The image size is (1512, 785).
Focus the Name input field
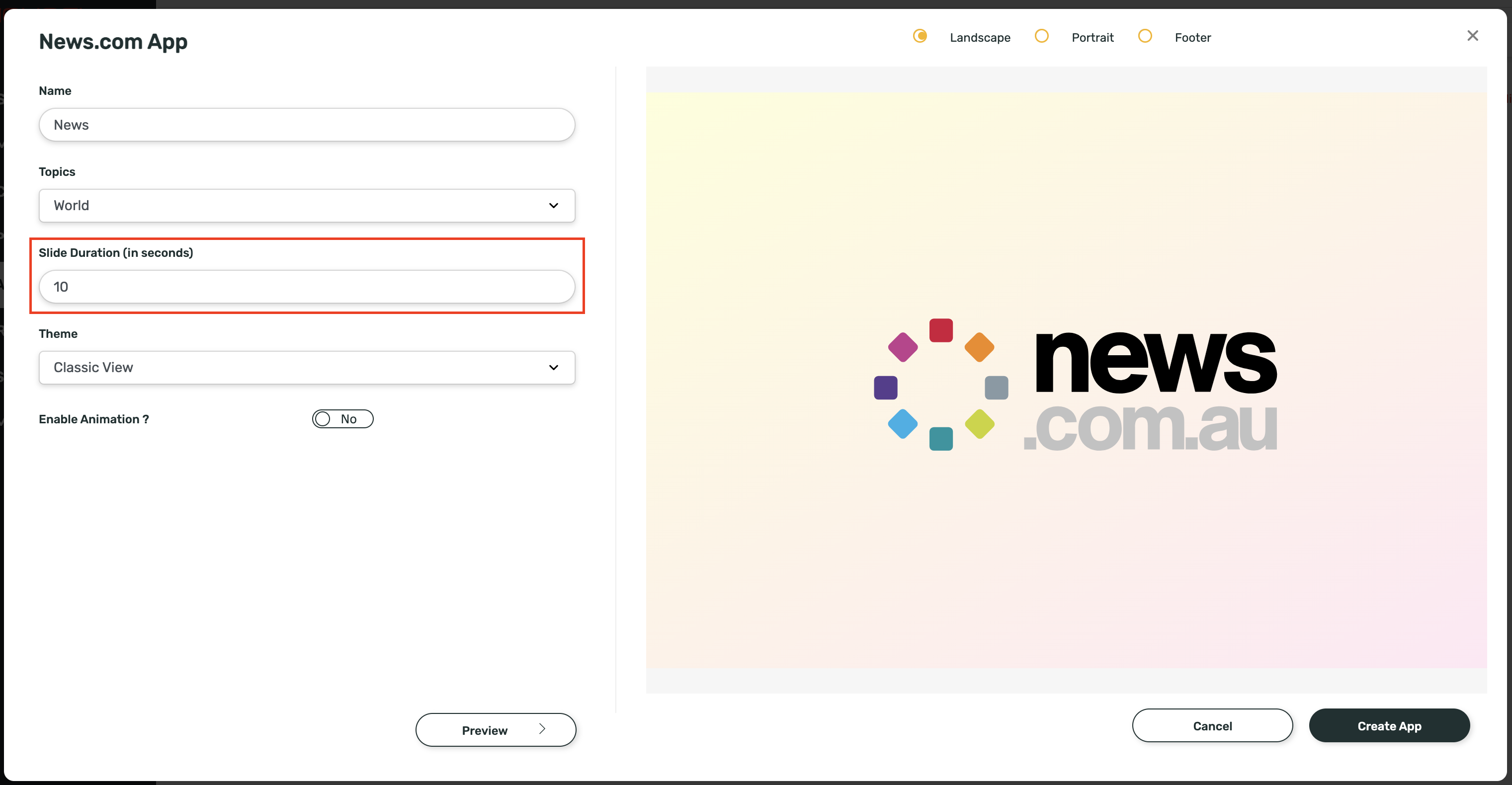pos(306,124)
